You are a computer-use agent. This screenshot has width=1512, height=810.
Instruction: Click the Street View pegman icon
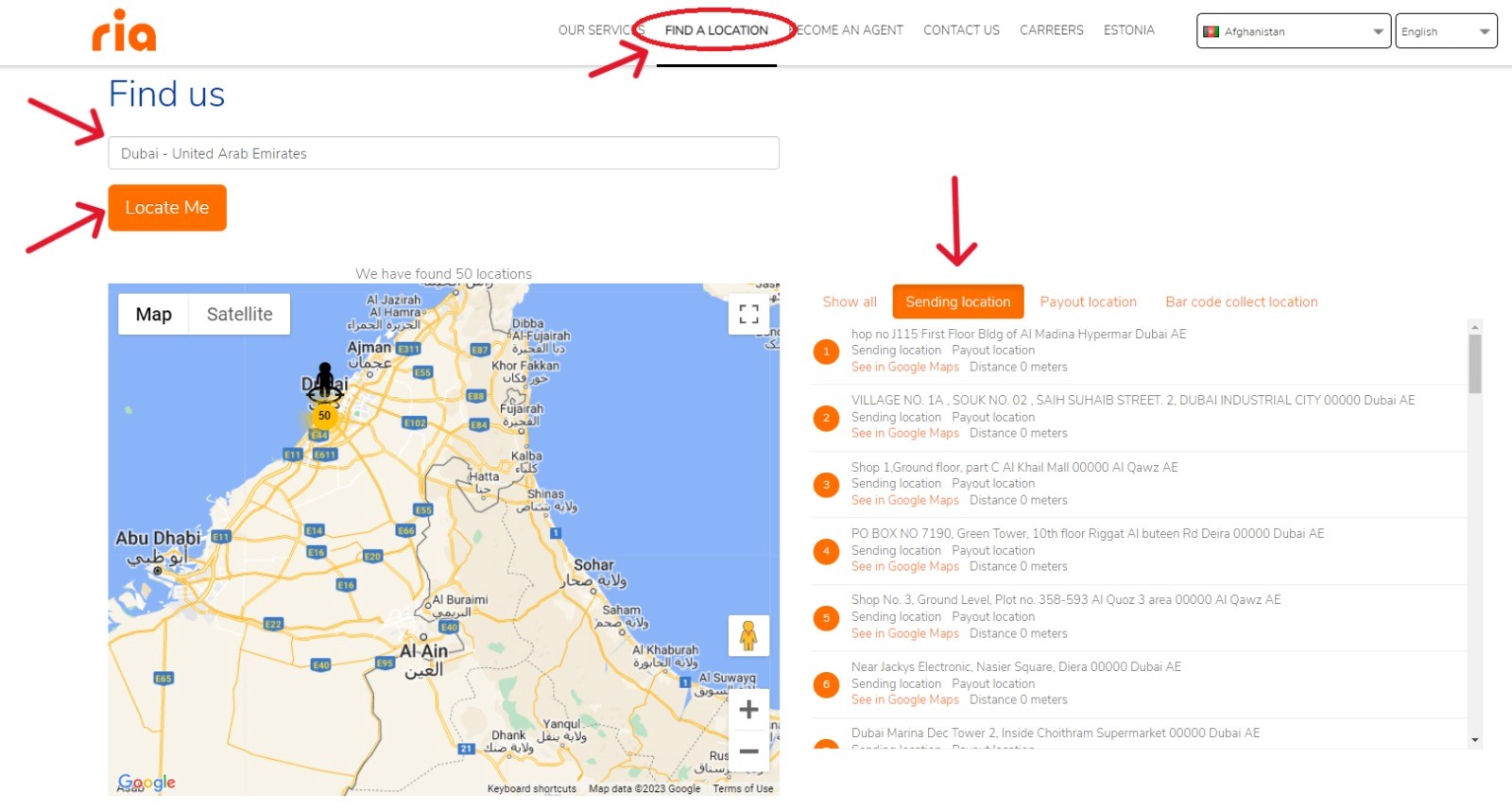(x=748, y=635)
